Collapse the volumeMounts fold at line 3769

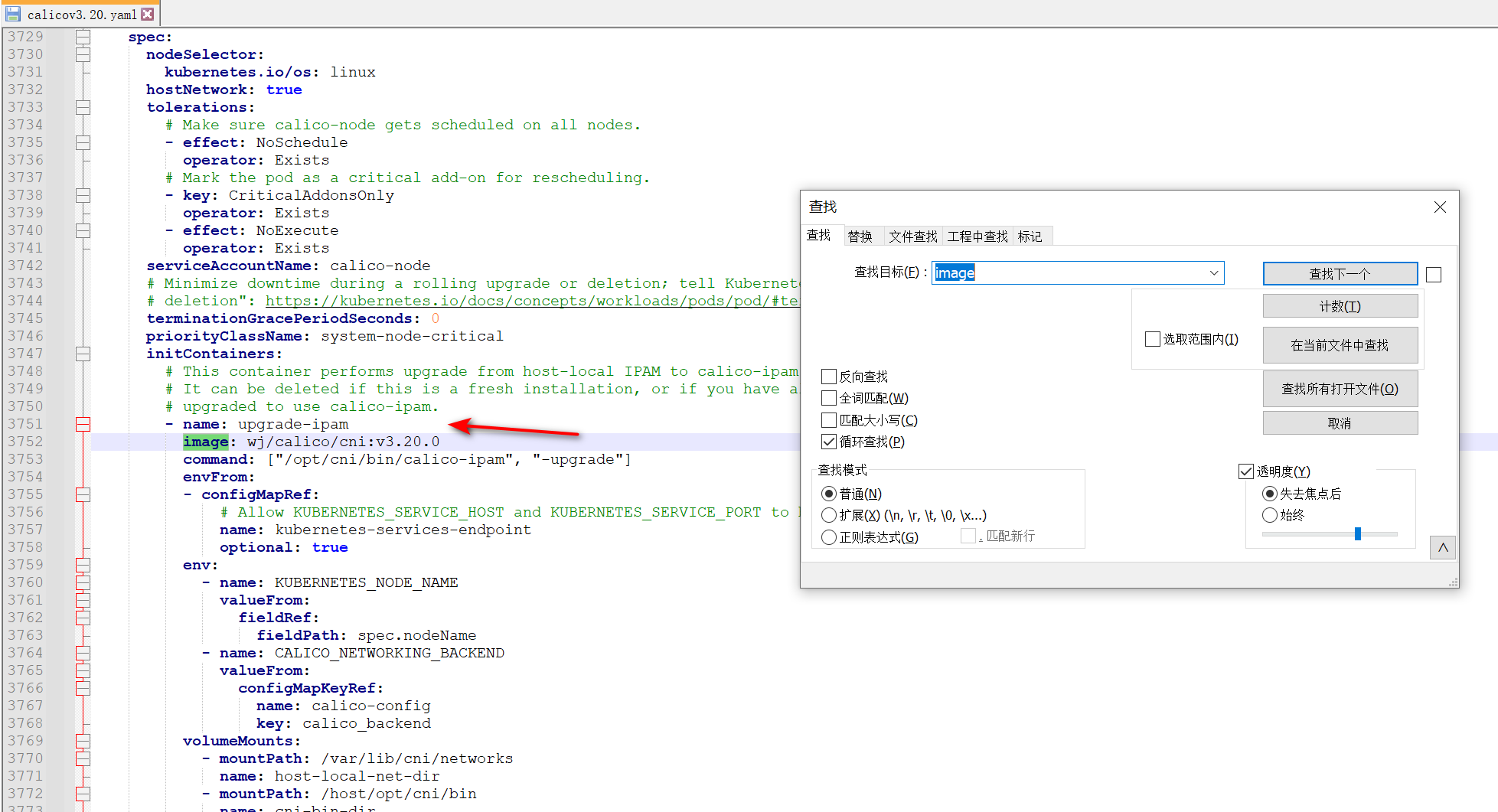(x=83, y=742)
